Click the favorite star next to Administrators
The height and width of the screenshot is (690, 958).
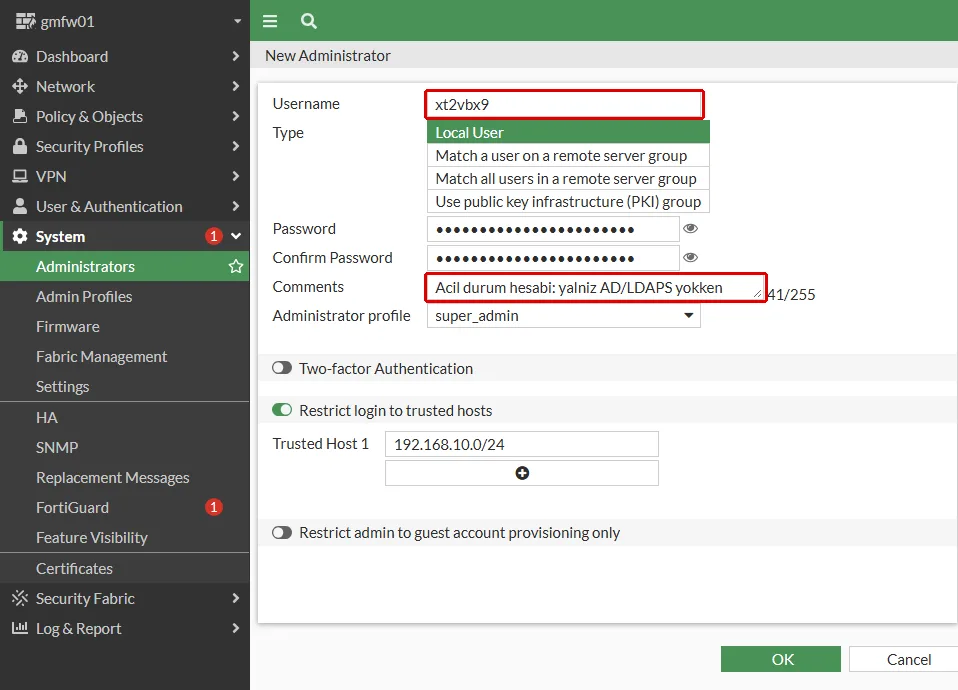(236, 266)
